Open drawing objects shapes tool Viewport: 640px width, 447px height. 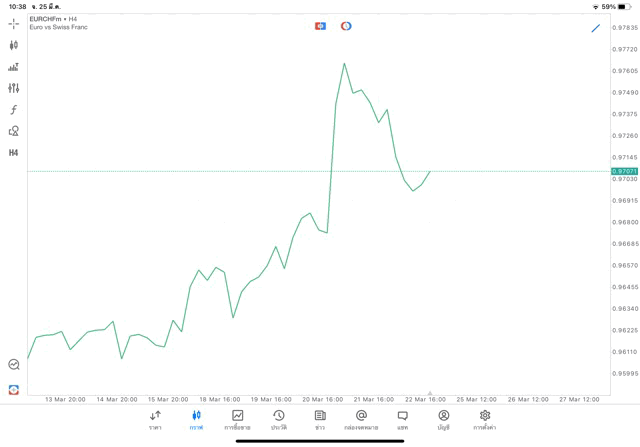(x=14, y=131)
